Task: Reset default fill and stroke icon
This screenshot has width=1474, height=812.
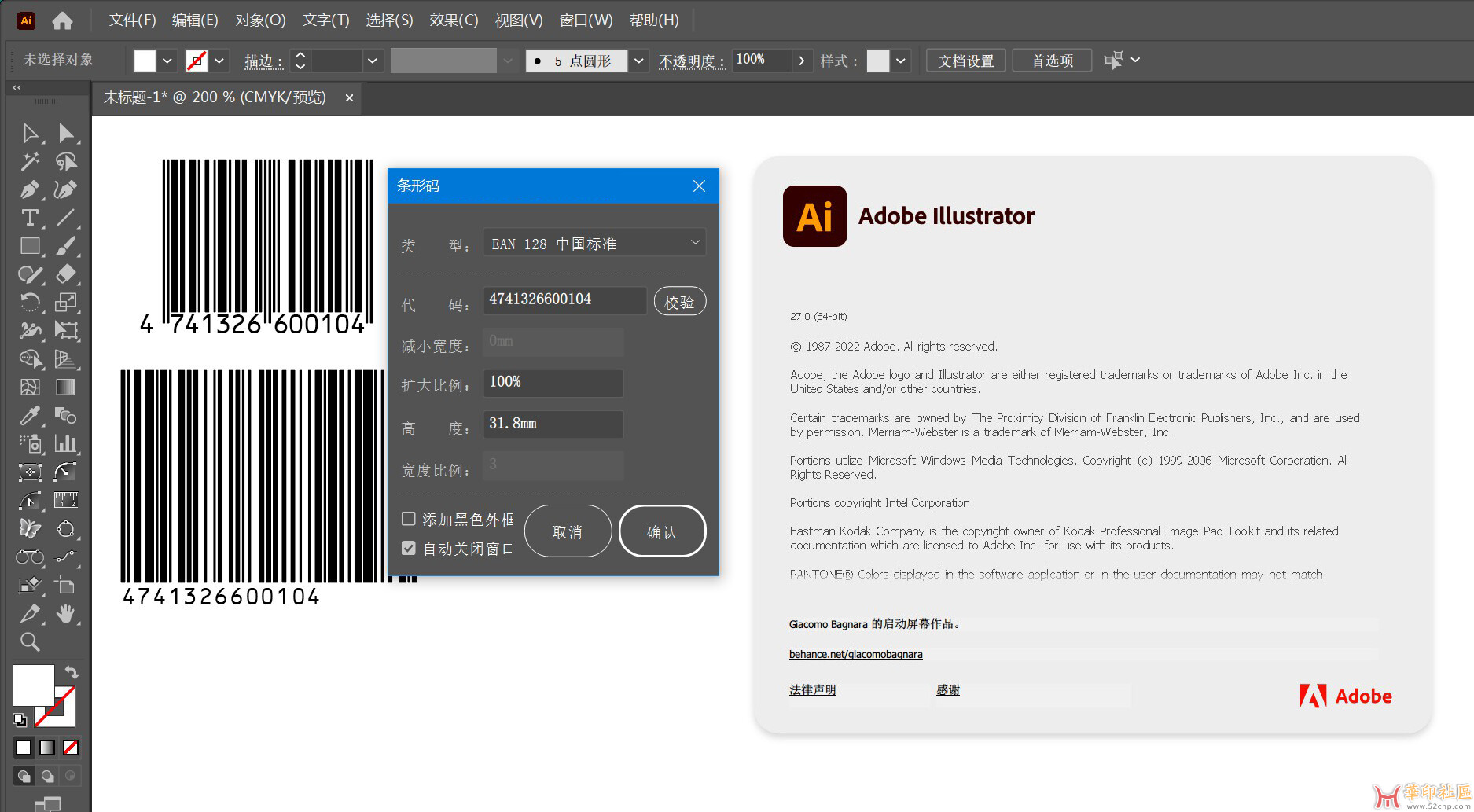Action: (20, 719)
